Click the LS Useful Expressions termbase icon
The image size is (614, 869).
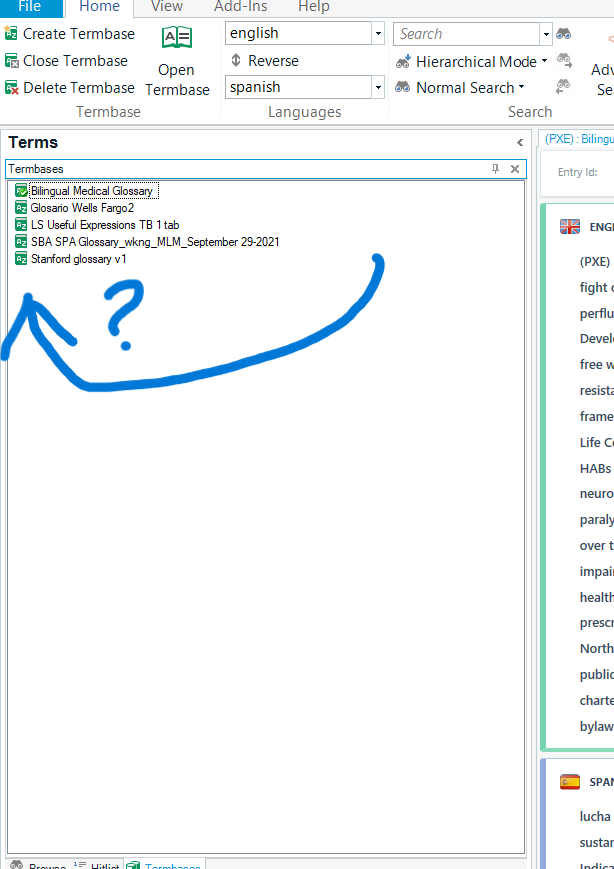pos(21,224)
